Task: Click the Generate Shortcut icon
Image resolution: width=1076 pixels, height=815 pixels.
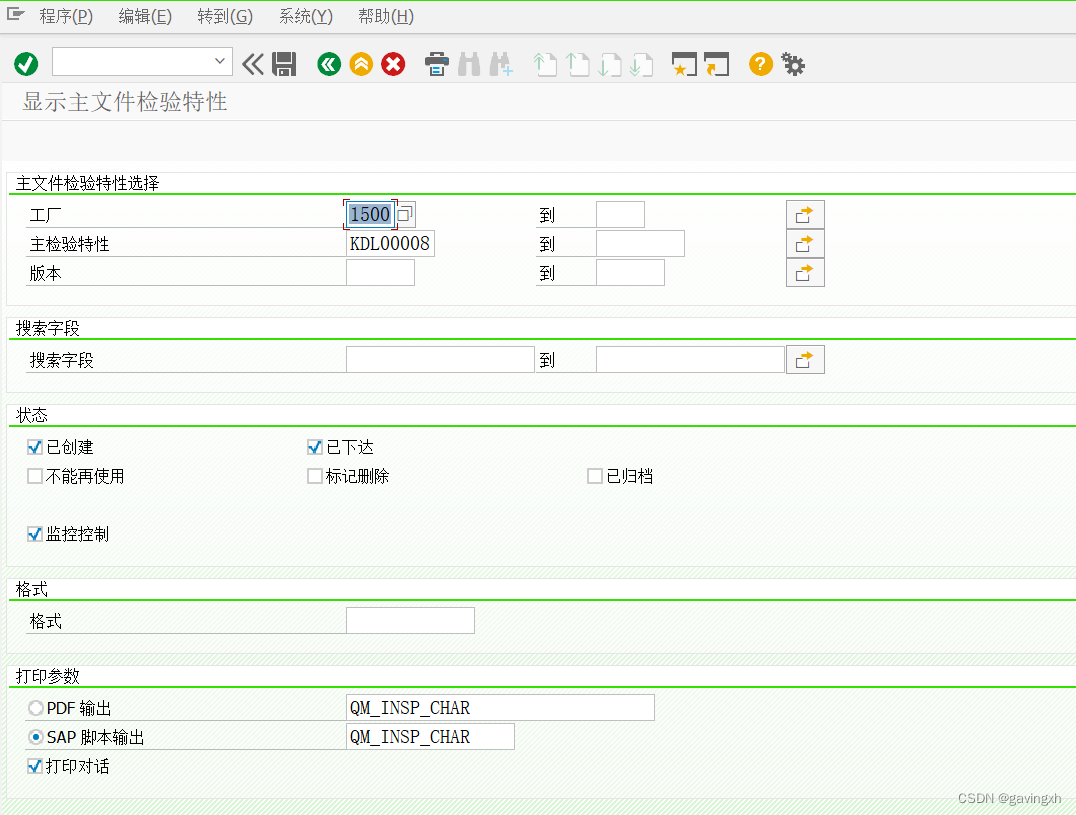Action: [x=716, y=64]
